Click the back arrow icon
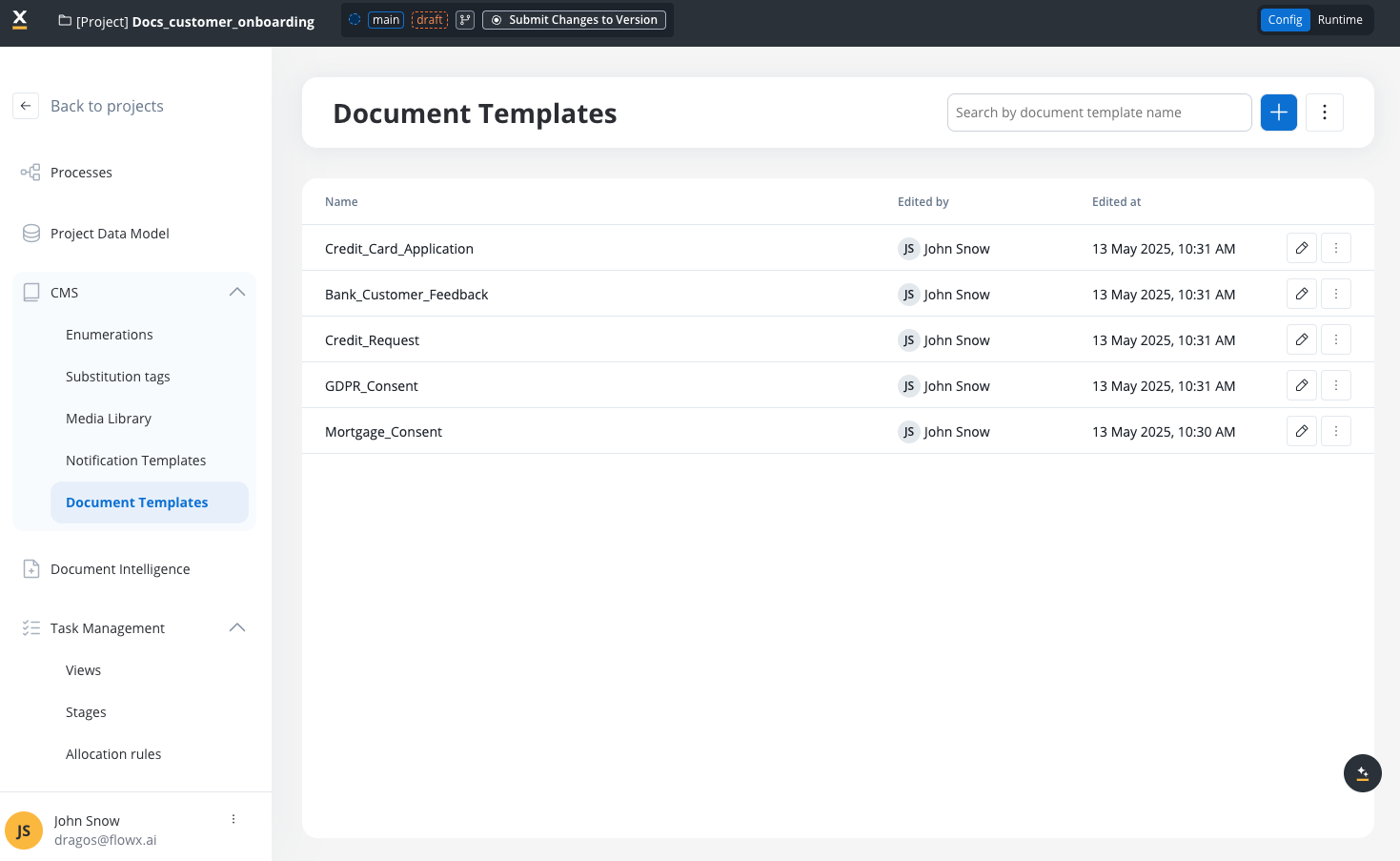Screen dimensions: 1400x861 coord(26,106)
